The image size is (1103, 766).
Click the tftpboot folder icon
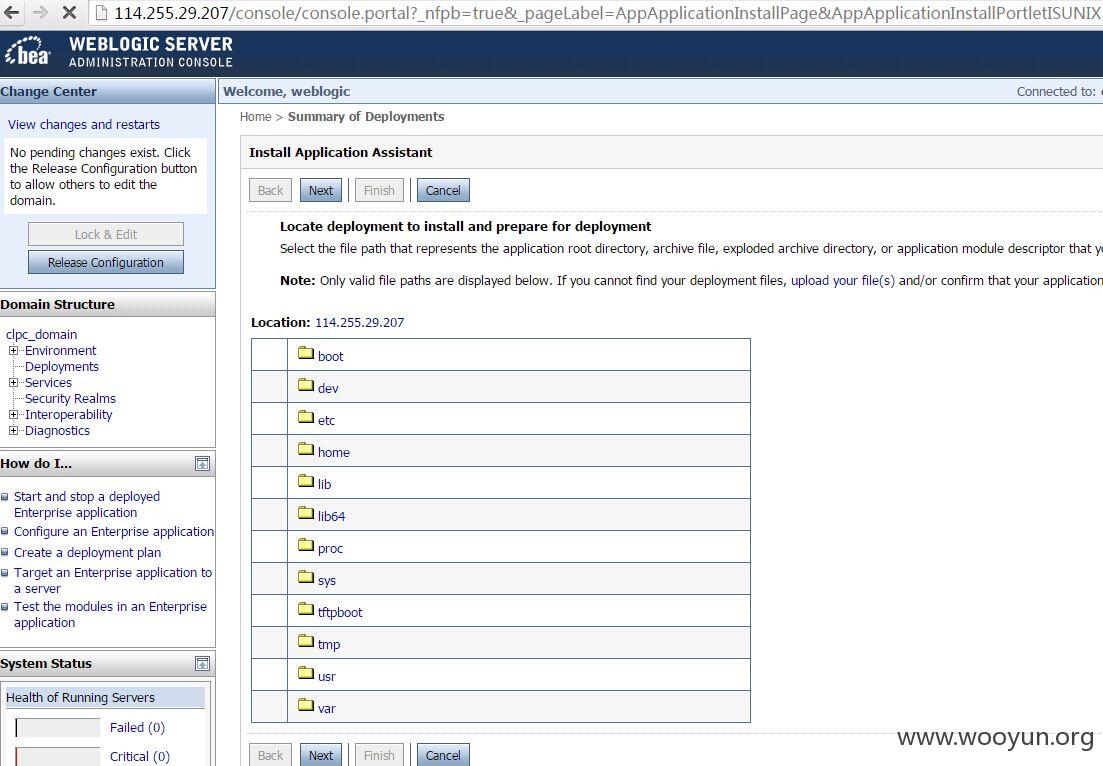pos(305,608)
